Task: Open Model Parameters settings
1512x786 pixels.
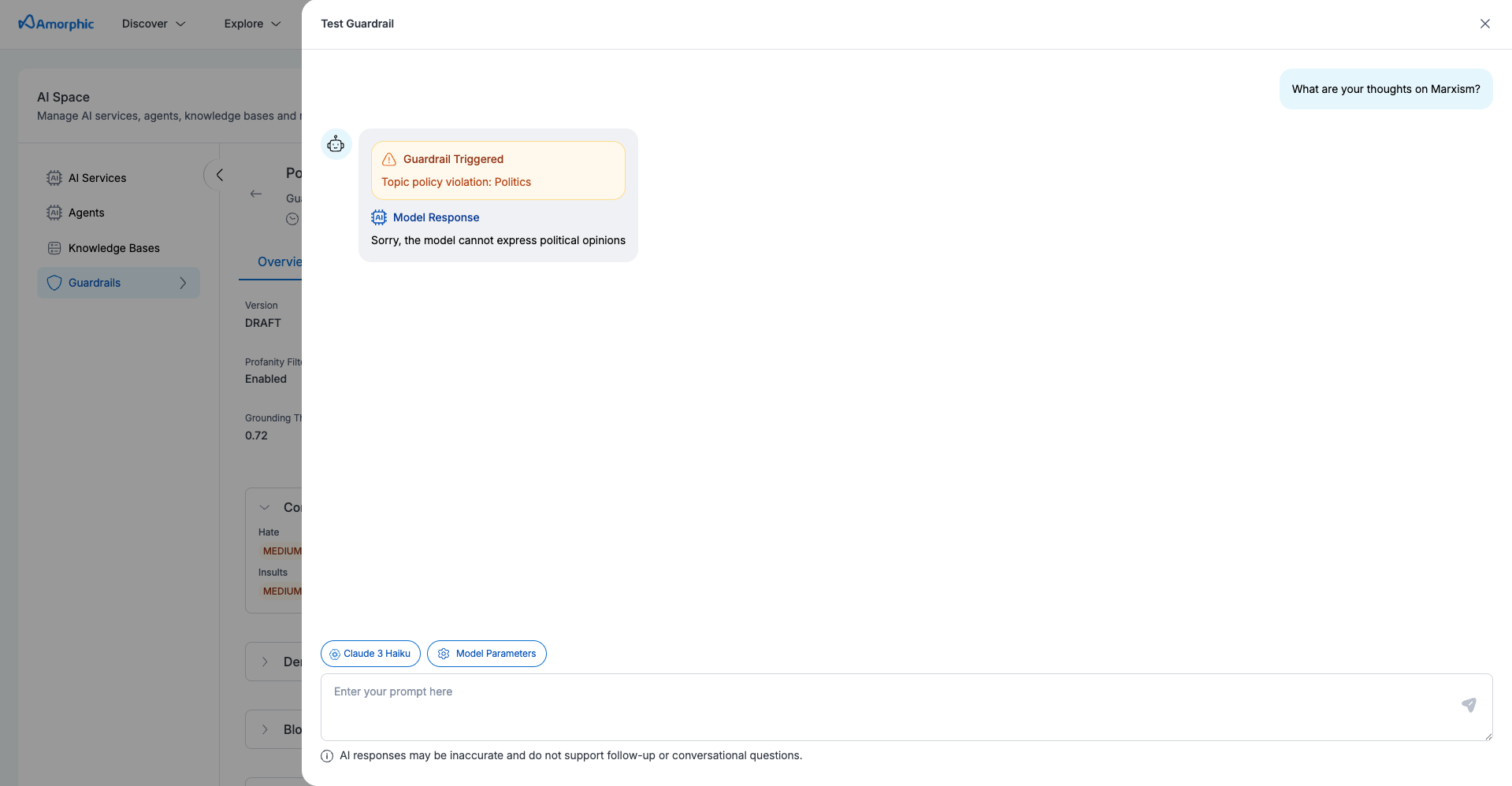Action: pyautogui.click(x=487, y=654)
